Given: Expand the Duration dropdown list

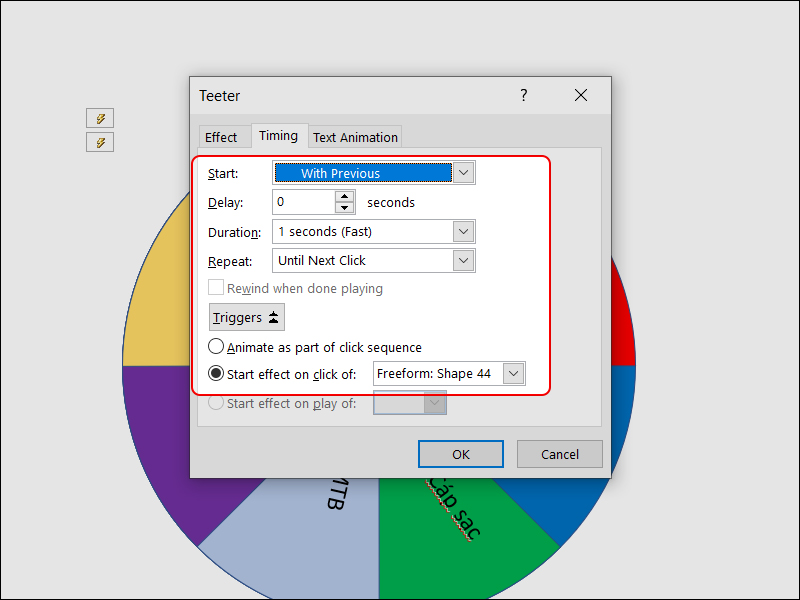Looking at the screenshot, I should click(x=463, y=231).
